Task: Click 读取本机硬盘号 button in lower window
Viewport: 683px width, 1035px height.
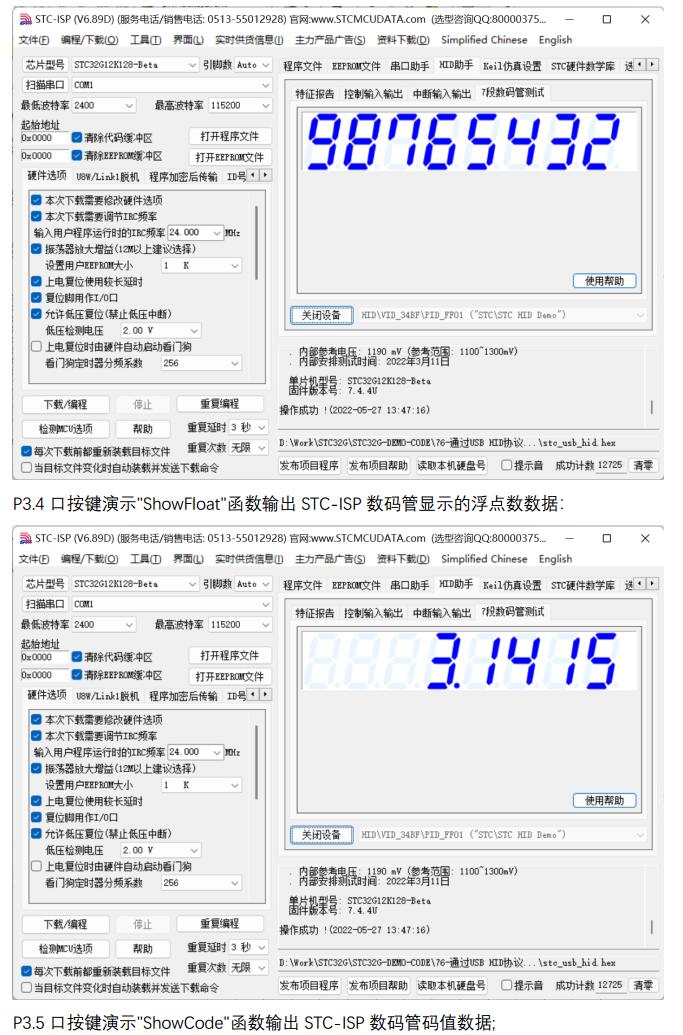Action: (x=451, y=985)
